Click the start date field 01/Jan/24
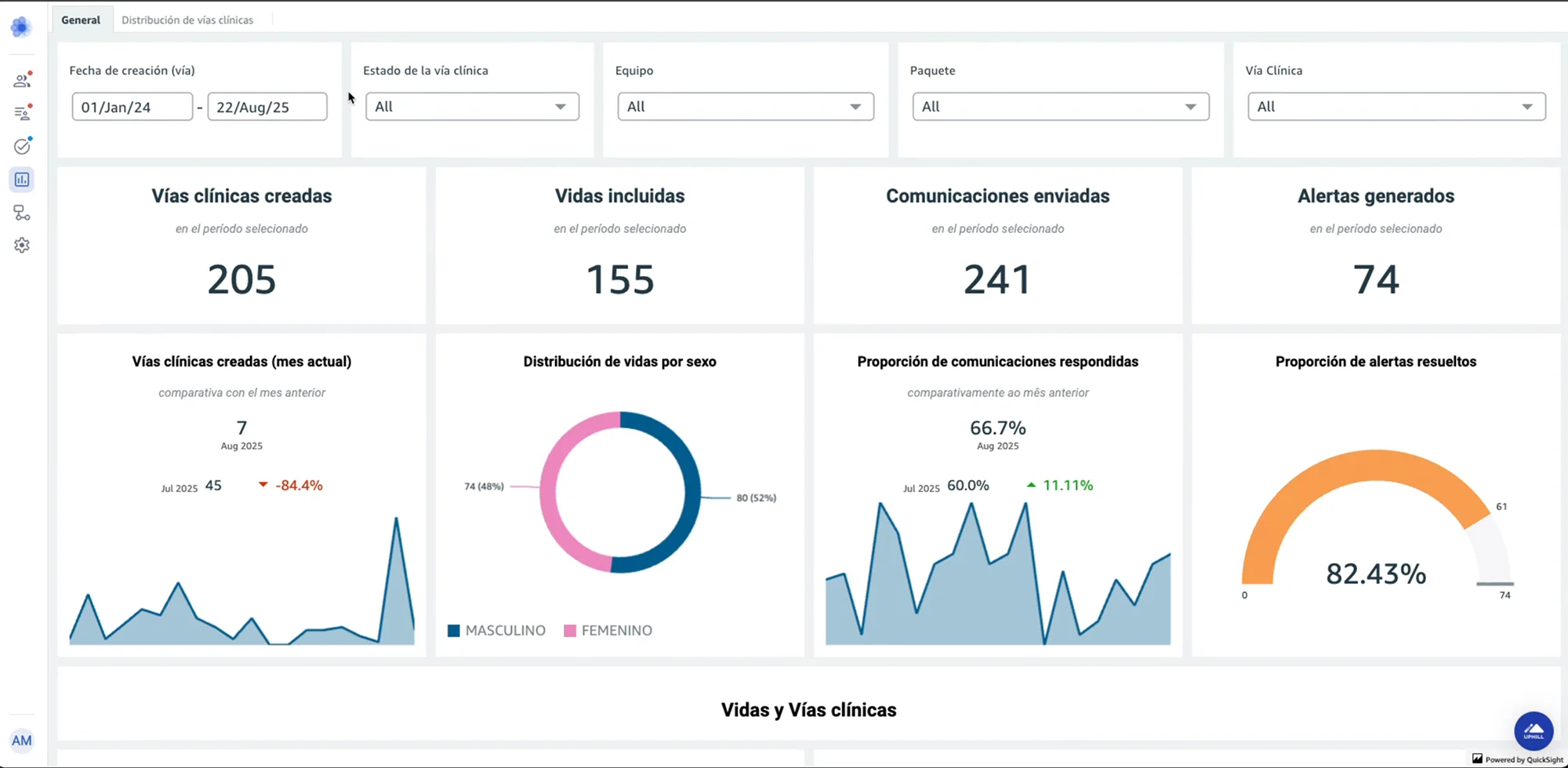The image size is (1568, 768). pyautogui.click(x=132, y=107)
